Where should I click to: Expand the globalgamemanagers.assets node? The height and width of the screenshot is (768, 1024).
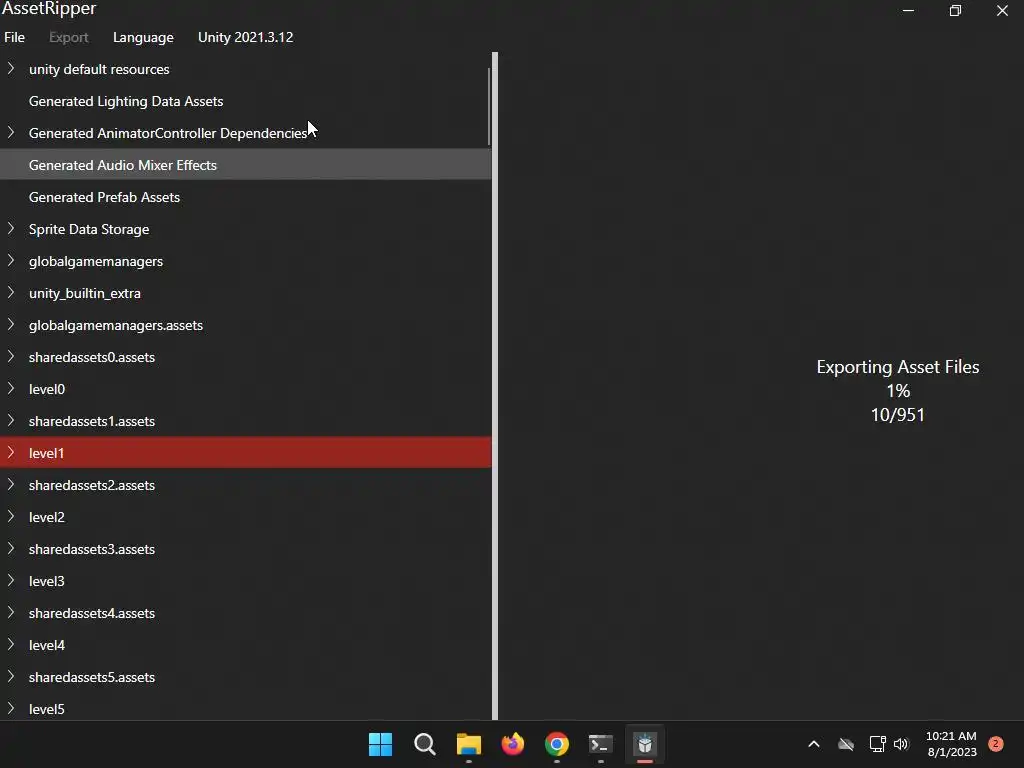tap(10, 324)
